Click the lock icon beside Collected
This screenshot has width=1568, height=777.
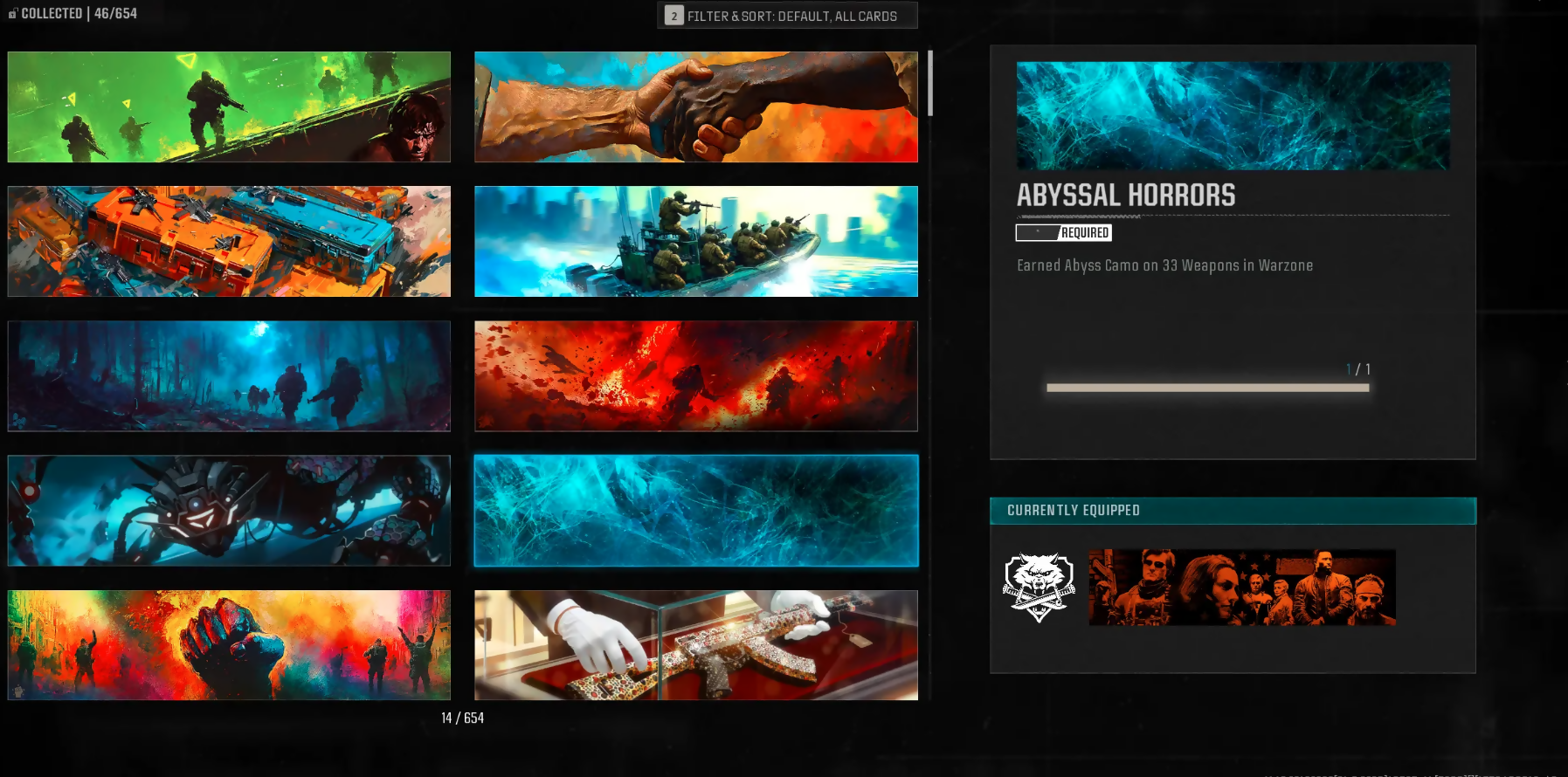(x=12, y=14)
